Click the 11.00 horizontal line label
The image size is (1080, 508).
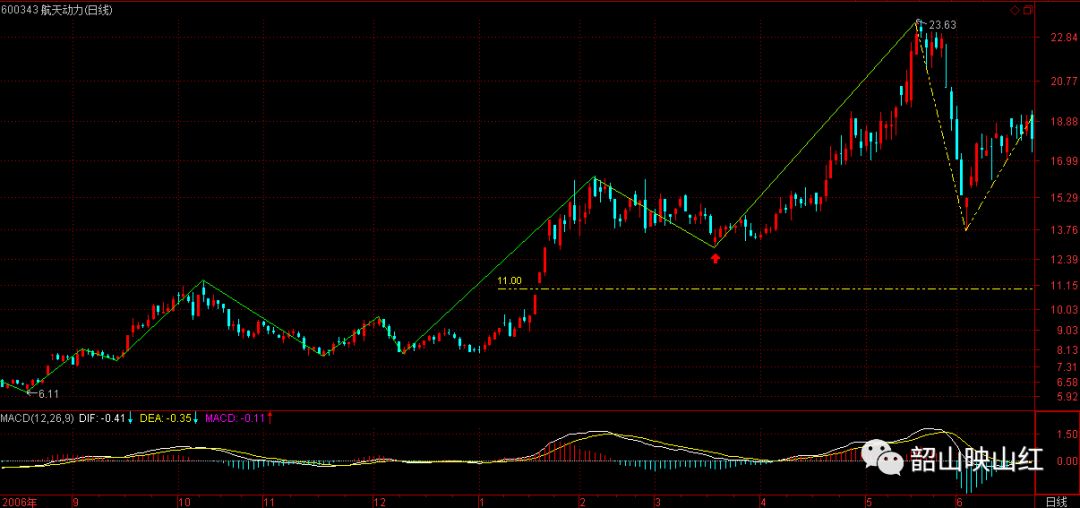click(x=510, y=281)
